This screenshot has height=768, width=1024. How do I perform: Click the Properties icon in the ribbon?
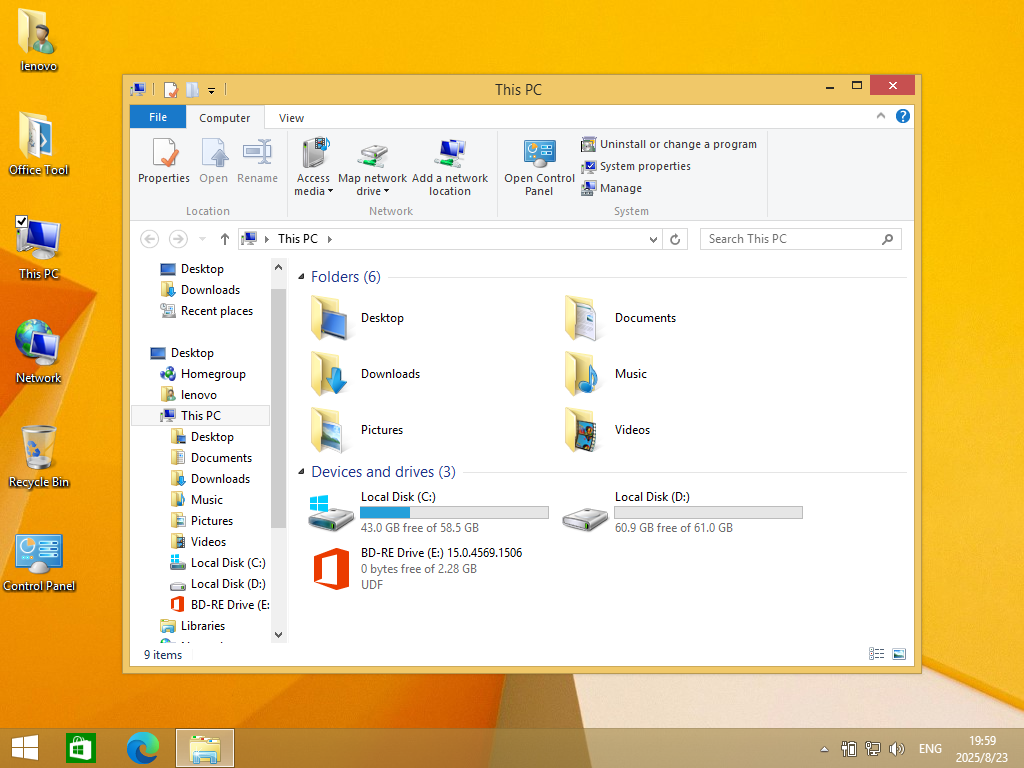click(x=164, y=154)
